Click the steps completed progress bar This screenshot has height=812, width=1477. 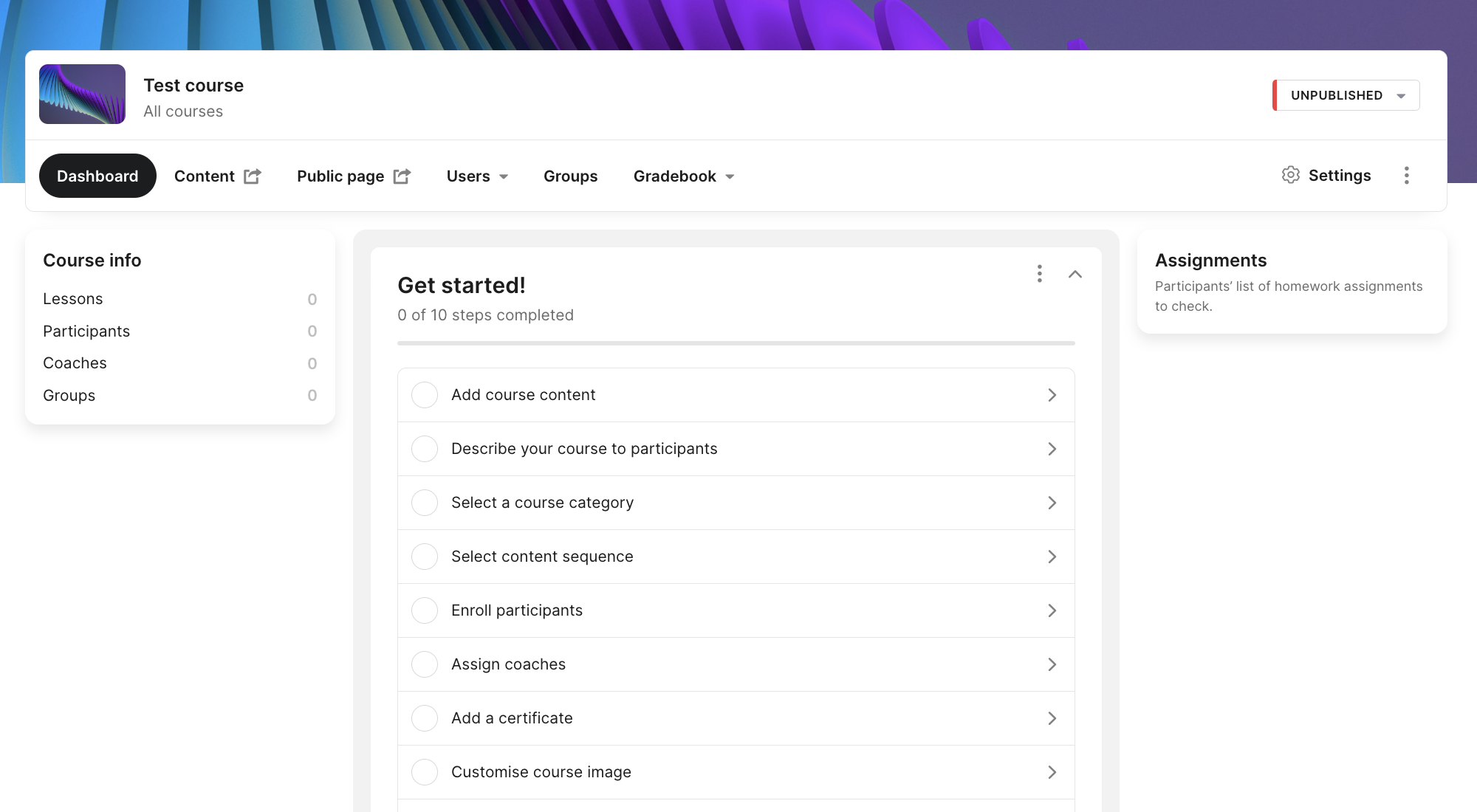(736, 343)
